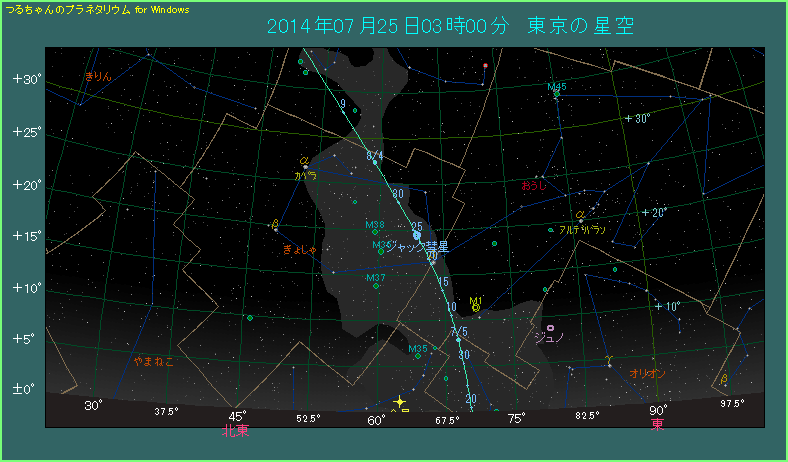The image size is (788, 462).
Task: Click the M38 cluster marker
Action: (x=375, y=232)
